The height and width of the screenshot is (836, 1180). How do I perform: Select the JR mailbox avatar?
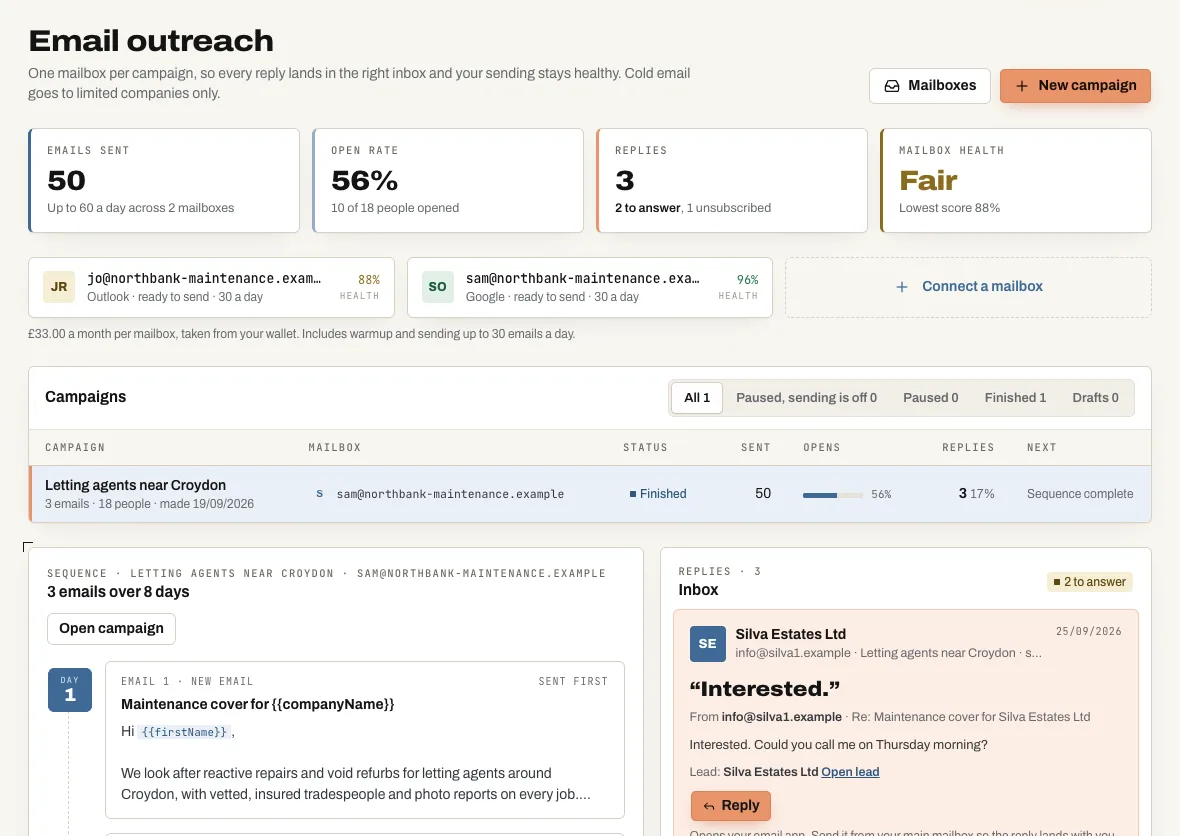59,287
